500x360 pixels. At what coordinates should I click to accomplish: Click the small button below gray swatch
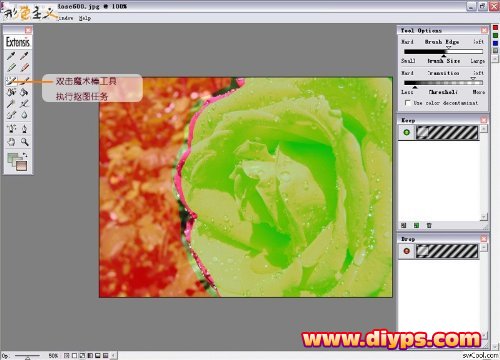(495, 59)
